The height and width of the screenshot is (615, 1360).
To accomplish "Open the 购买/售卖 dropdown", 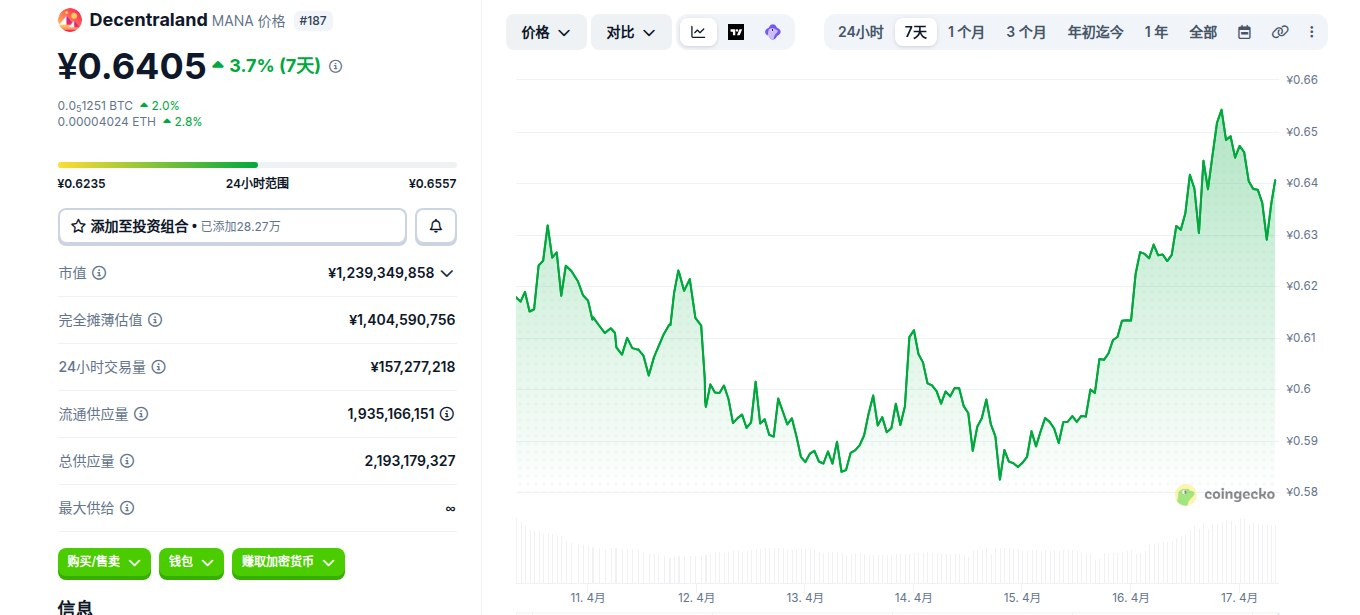I will point(104,563).
